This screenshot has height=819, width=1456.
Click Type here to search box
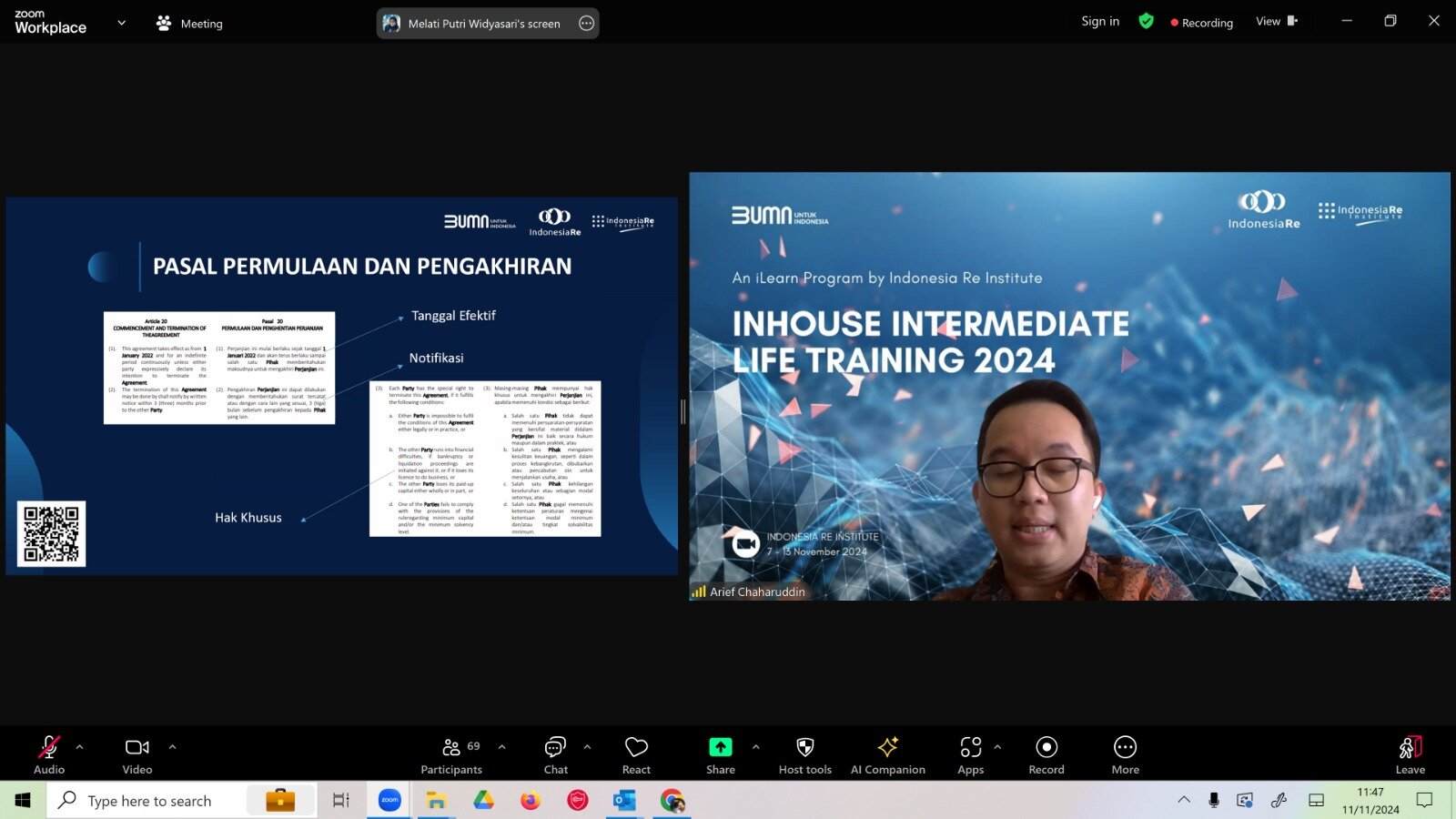pos(182,800)
